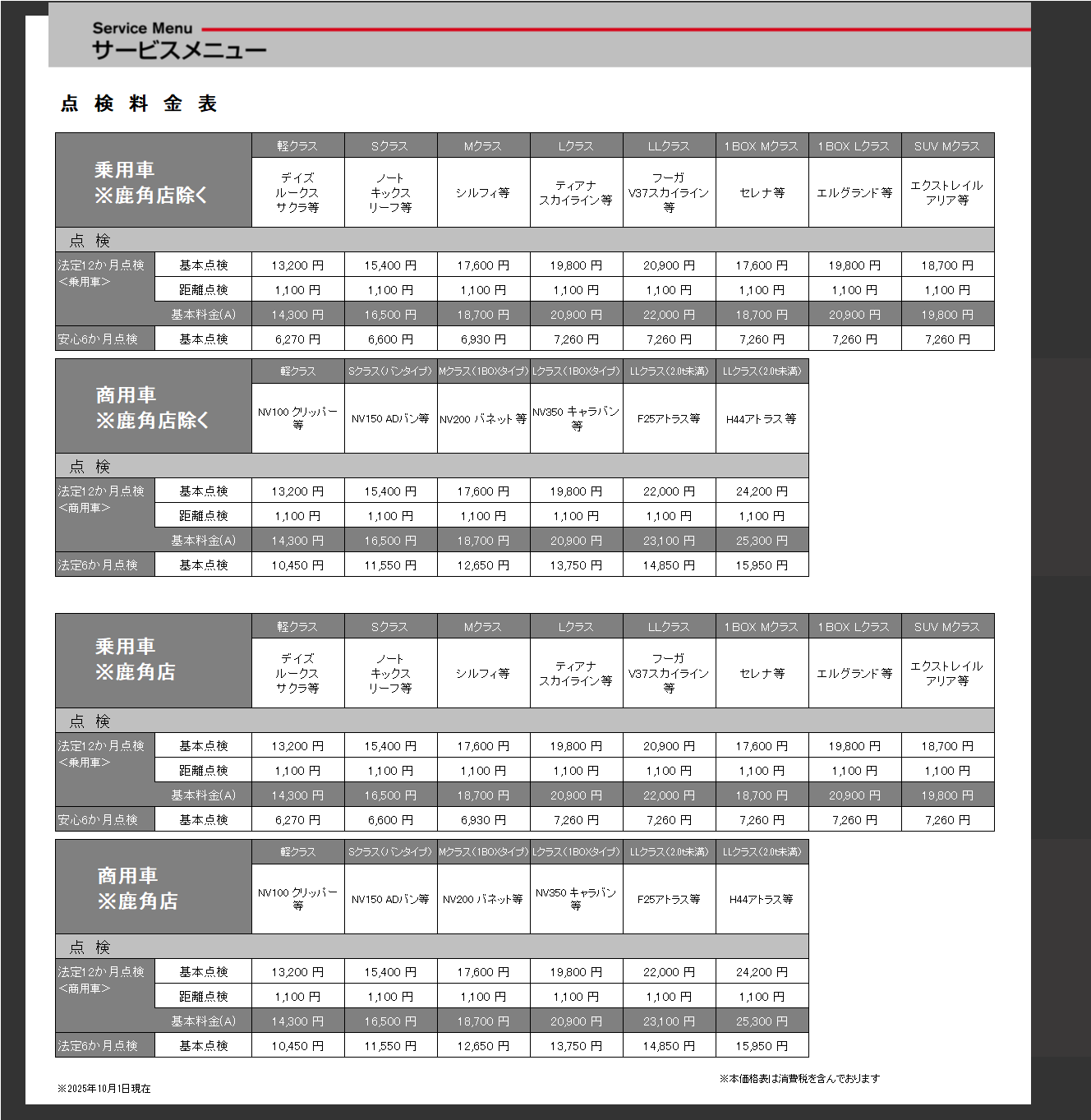Select H44アトラス等 cell in the bottom table
The width and height of the screenshot is (1091, 1120).
click(x=762, y=899)
